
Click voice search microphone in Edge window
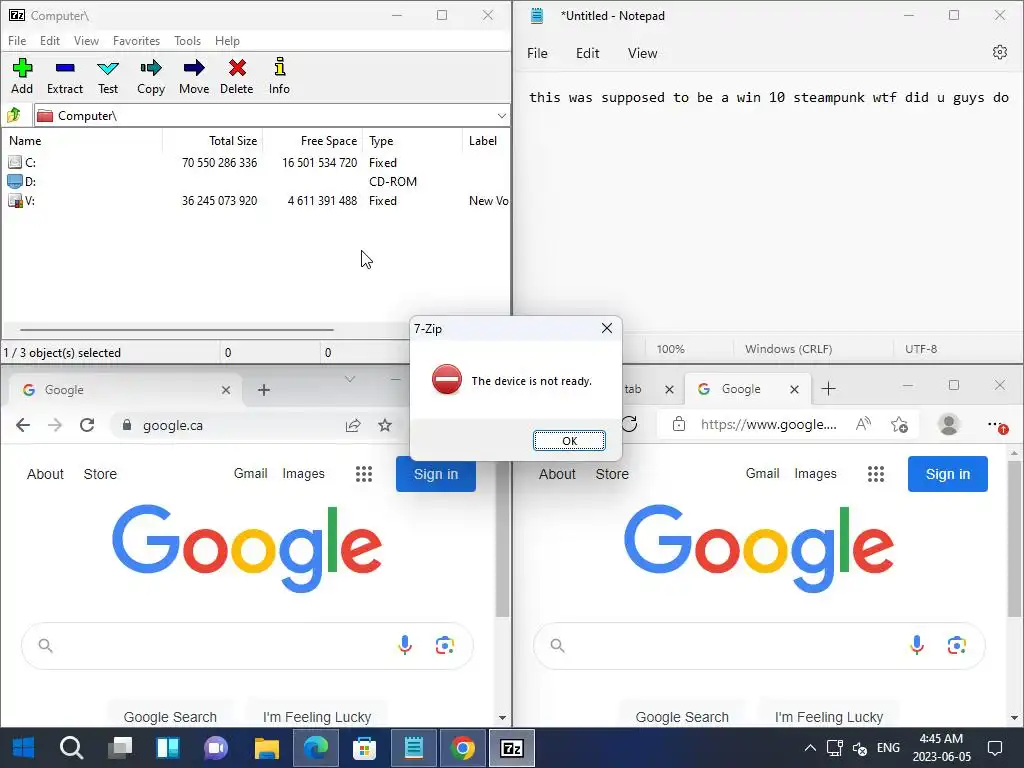pyautogui.click(x=917, y=645)
